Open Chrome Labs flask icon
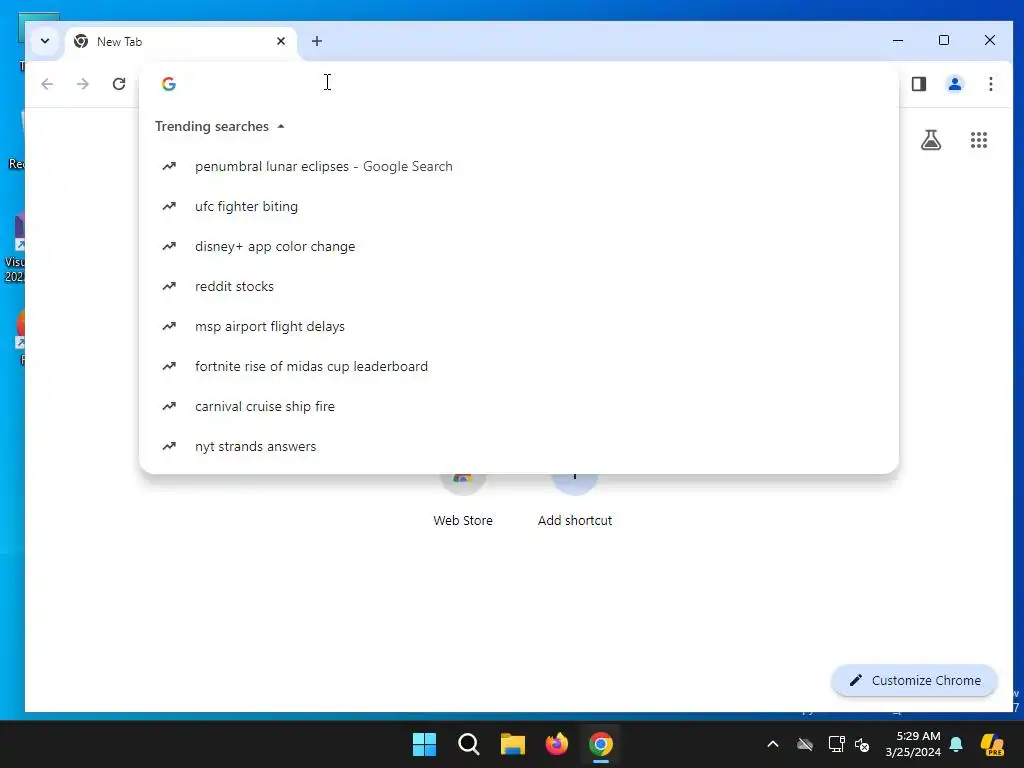 (x=931, y=140)
